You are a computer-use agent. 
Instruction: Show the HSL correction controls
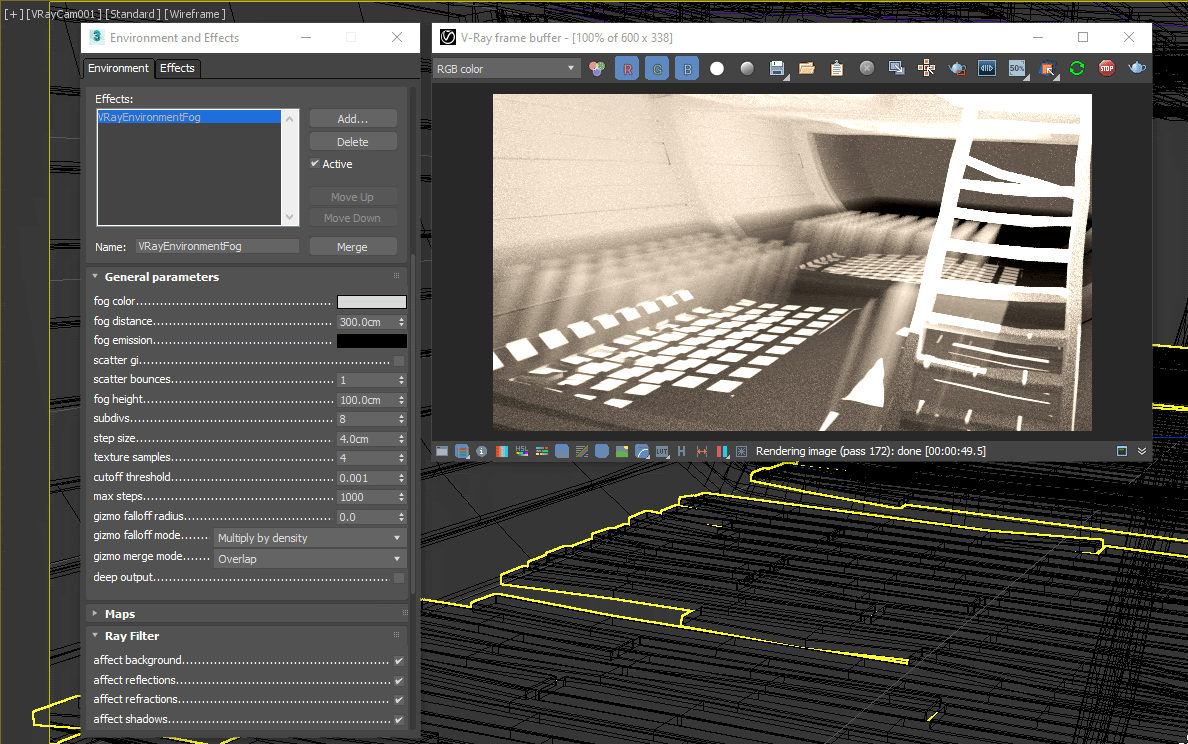point(522,451)
